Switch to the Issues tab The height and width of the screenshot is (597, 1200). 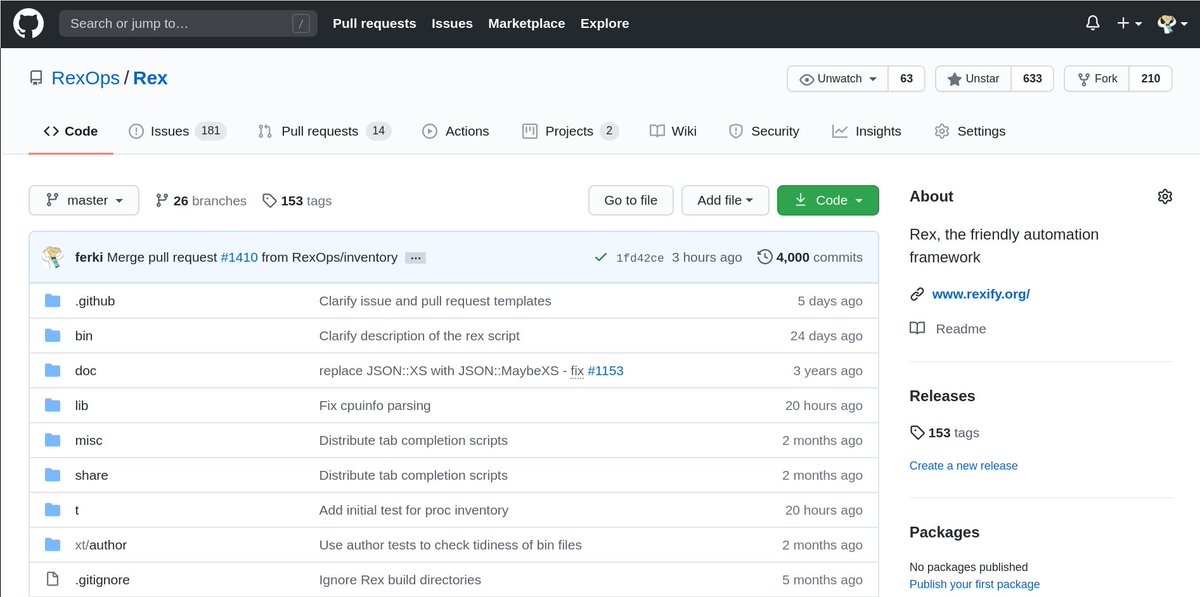coord(177,131)
